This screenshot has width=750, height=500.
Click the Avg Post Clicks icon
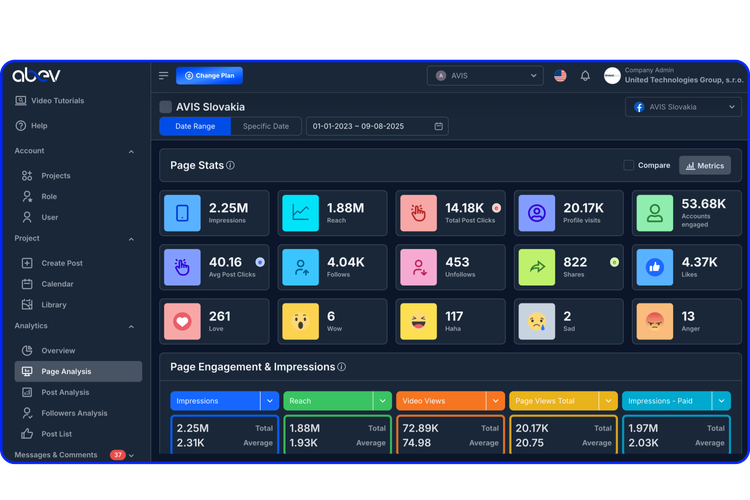click(x=182, y=267)
